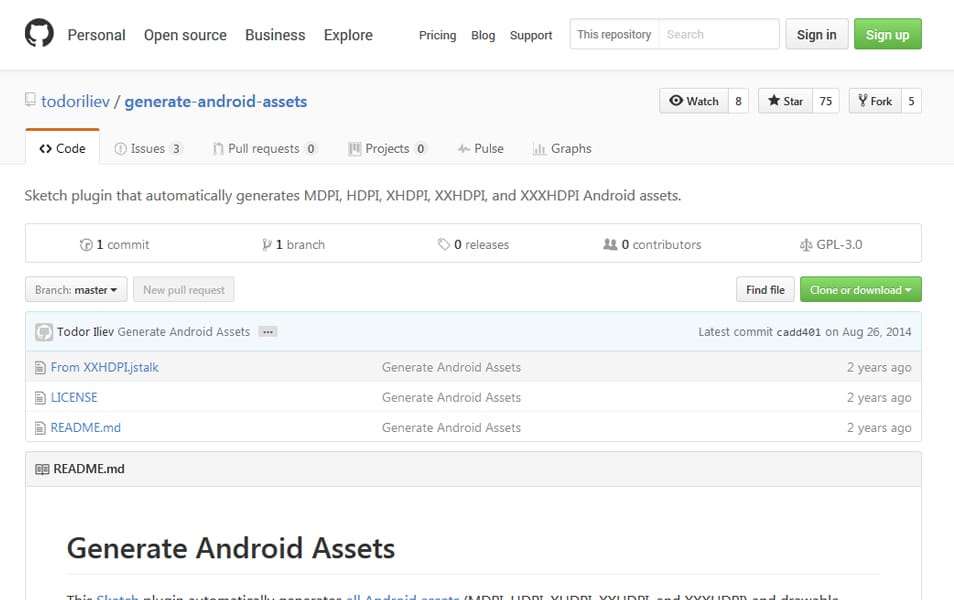The height and width of the screenshot is (600, 954).
Task: Click the file icon next to README.md row
Action: [x=40, y=428]
